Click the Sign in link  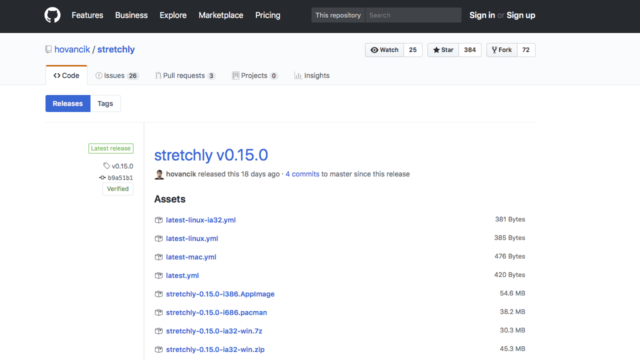click(x=482, y=16)
